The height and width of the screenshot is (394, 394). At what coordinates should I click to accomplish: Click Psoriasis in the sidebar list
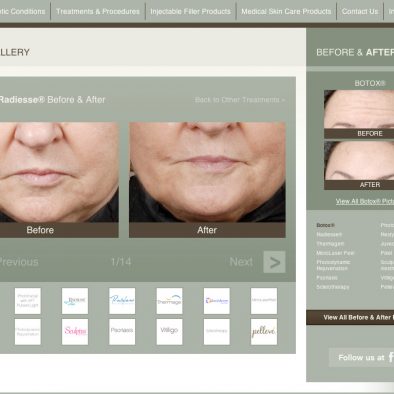tap(327, 278)
